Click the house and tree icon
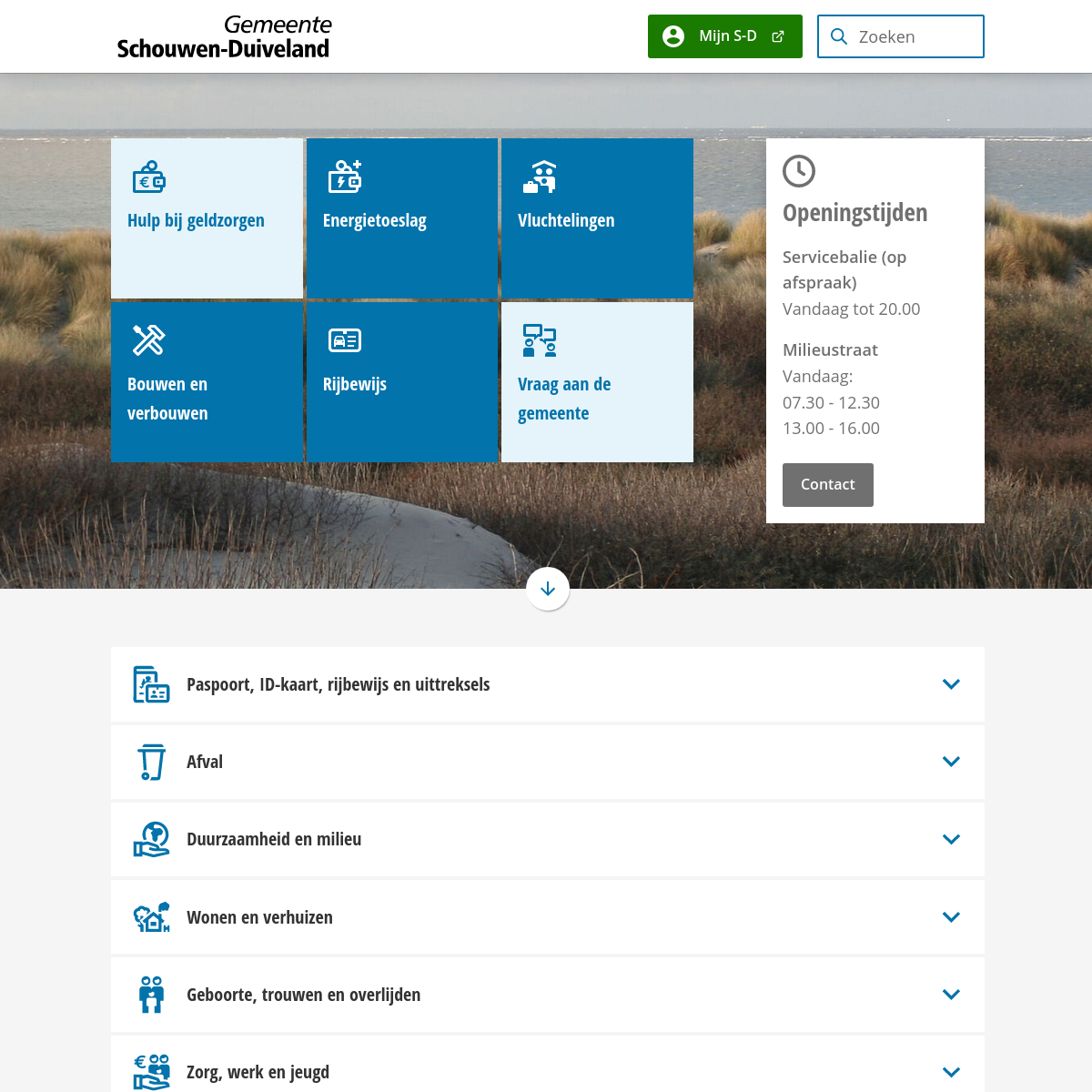Viewport: 1092px width, 1092px height. pyautogui.click(x=151, y=917)
